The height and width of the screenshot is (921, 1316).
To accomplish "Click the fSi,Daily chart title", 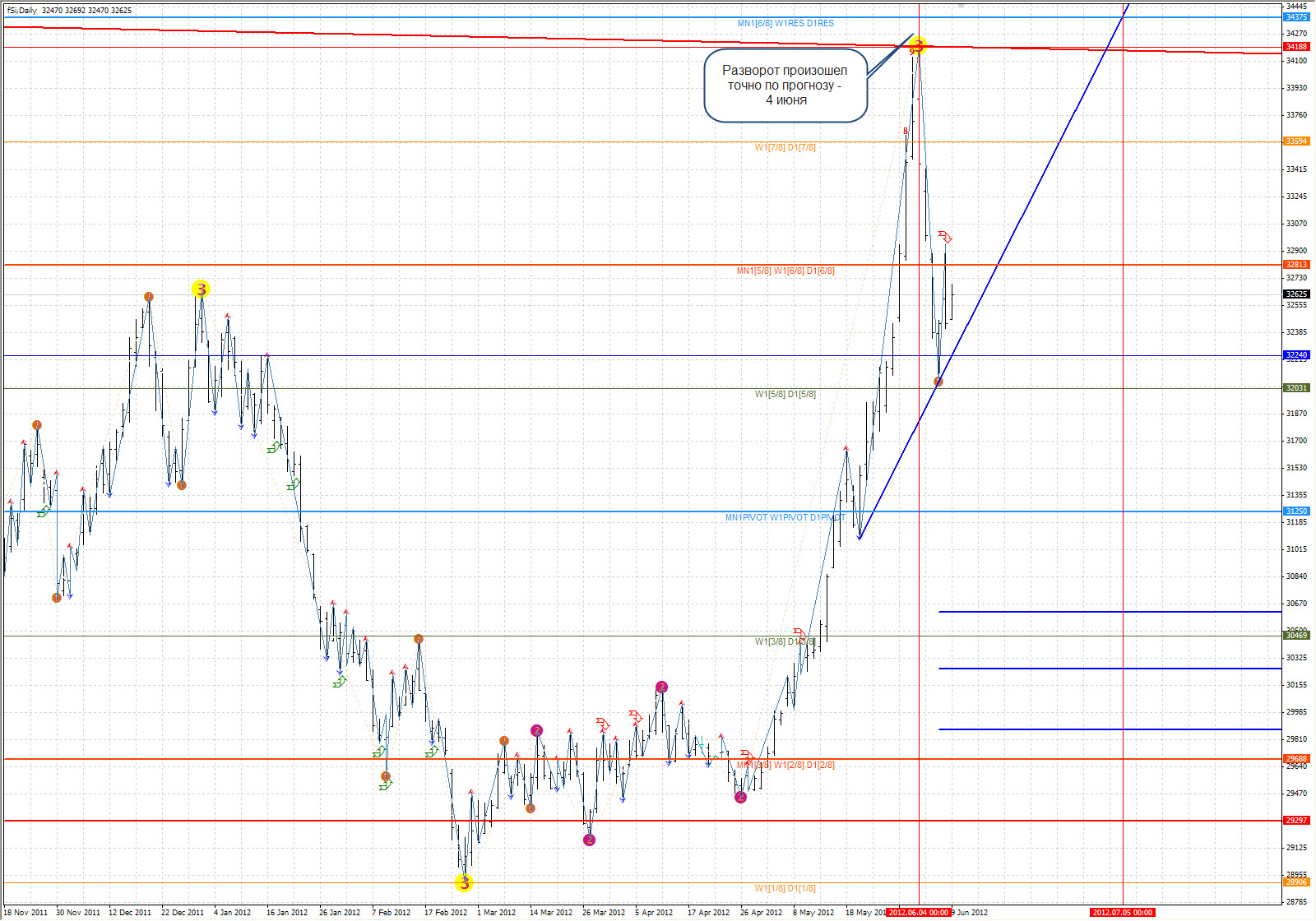I will pyautogui.click(x=23, y=11).
